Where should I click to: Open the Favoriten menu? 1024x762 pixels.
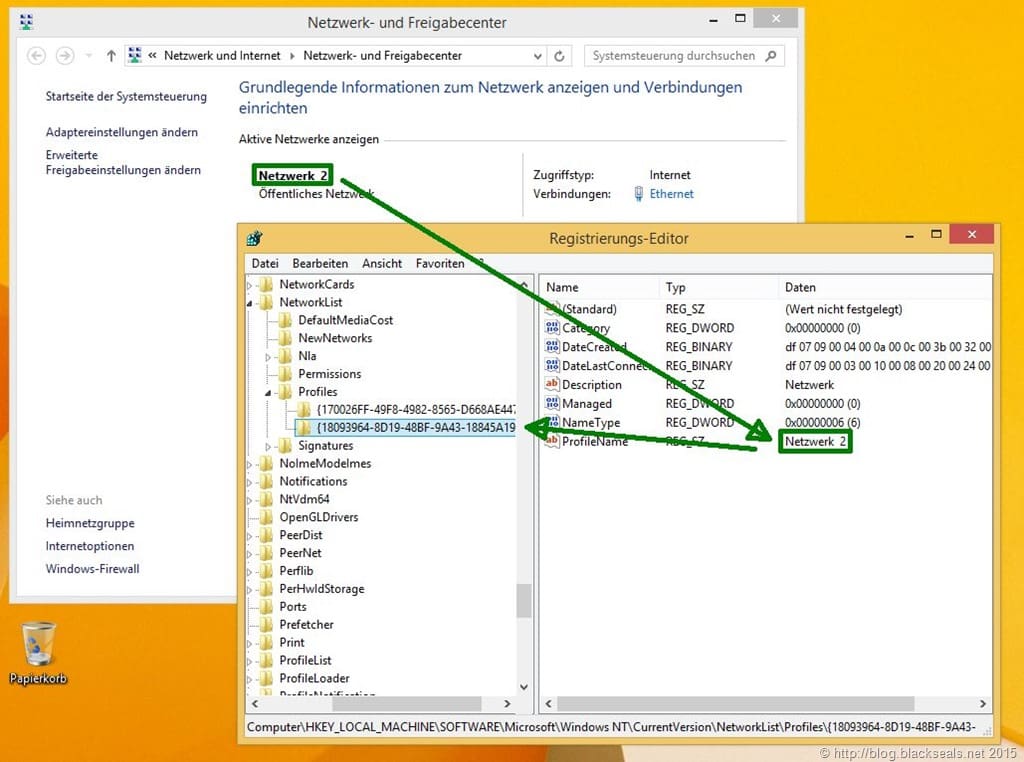[x=440, y=263]
